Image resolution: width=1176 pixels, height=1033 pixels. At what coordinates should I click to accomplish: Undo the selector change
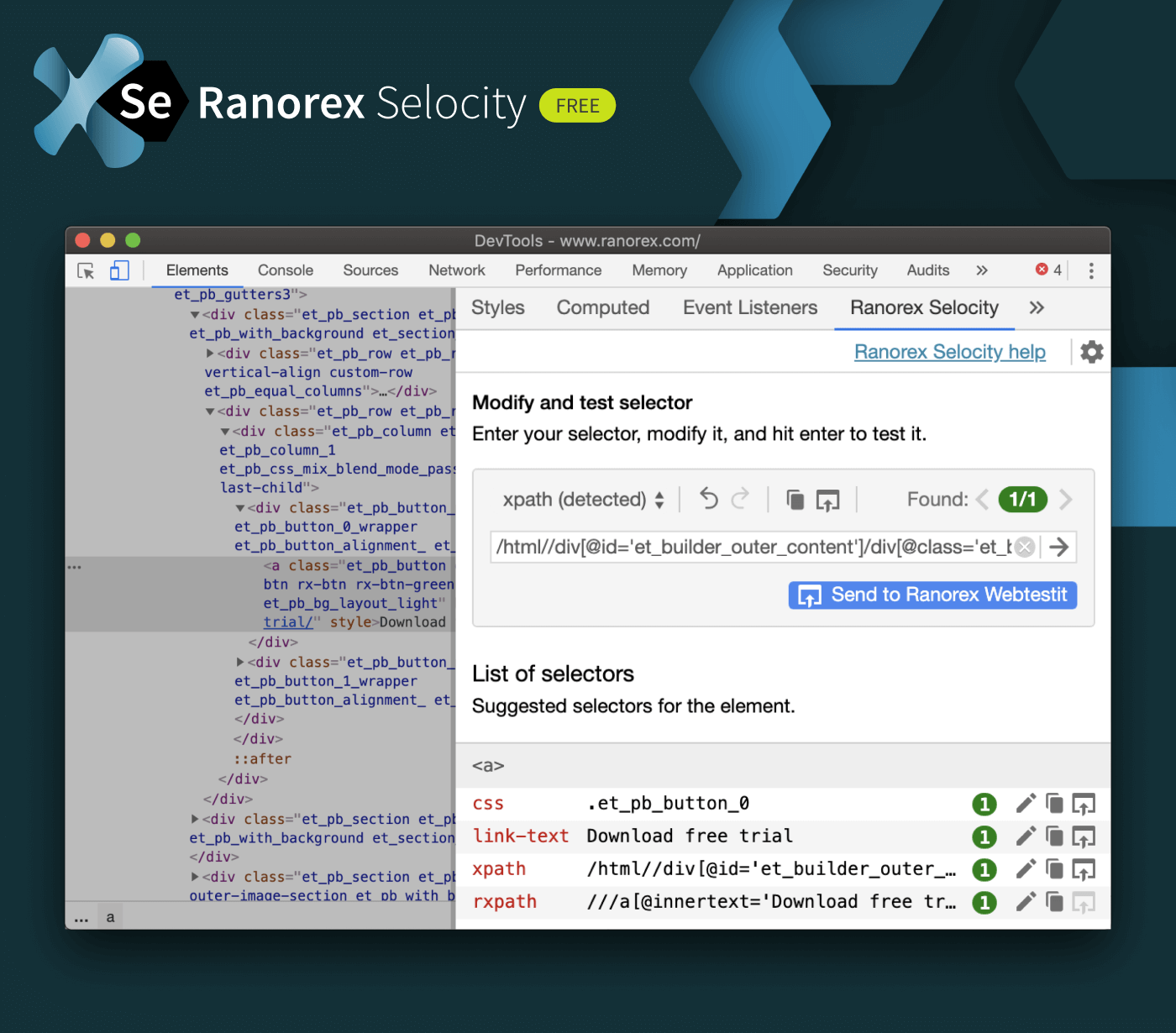(x=709, y=500)
